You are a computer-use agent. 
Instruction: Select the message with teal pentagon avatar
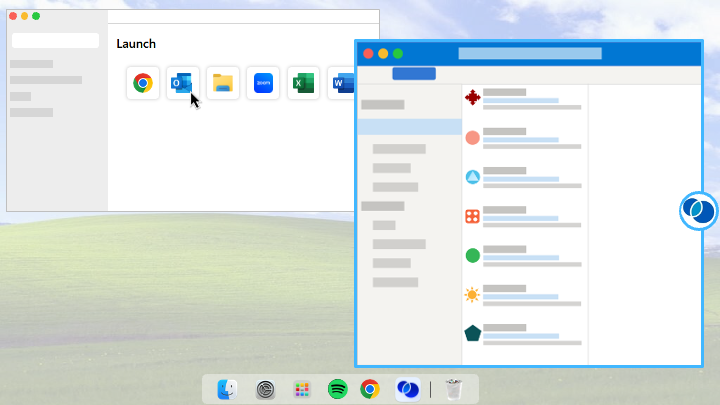point(525,334)
